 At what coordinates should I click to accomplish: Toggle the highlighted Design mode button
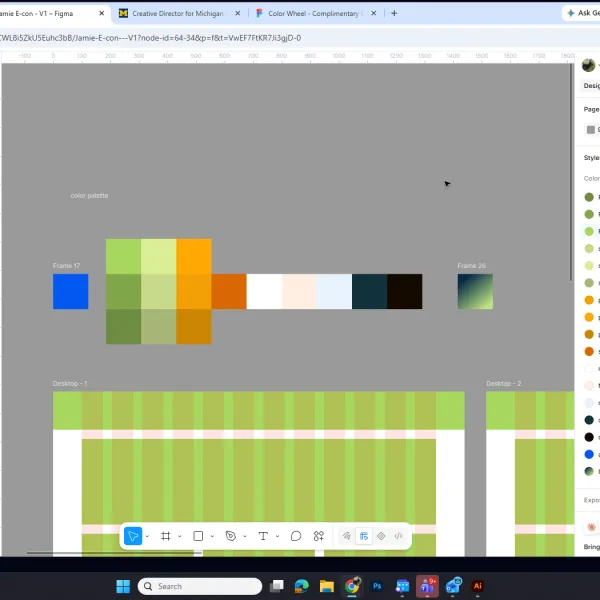[364, 536]
